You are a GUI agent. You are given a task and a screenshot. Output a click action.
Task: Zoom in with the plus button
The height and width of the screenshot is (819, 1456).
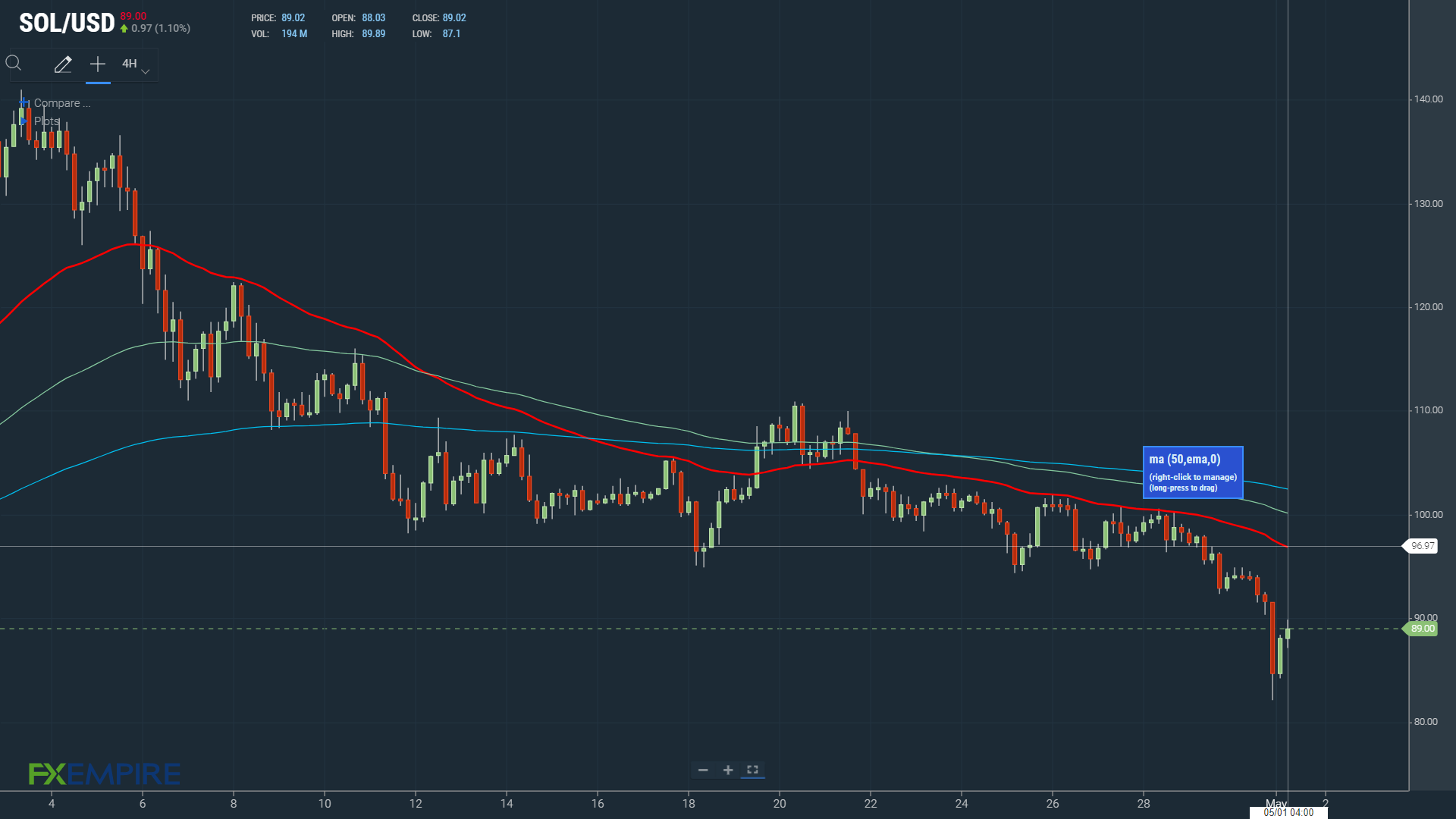click(x=728, y=770)
